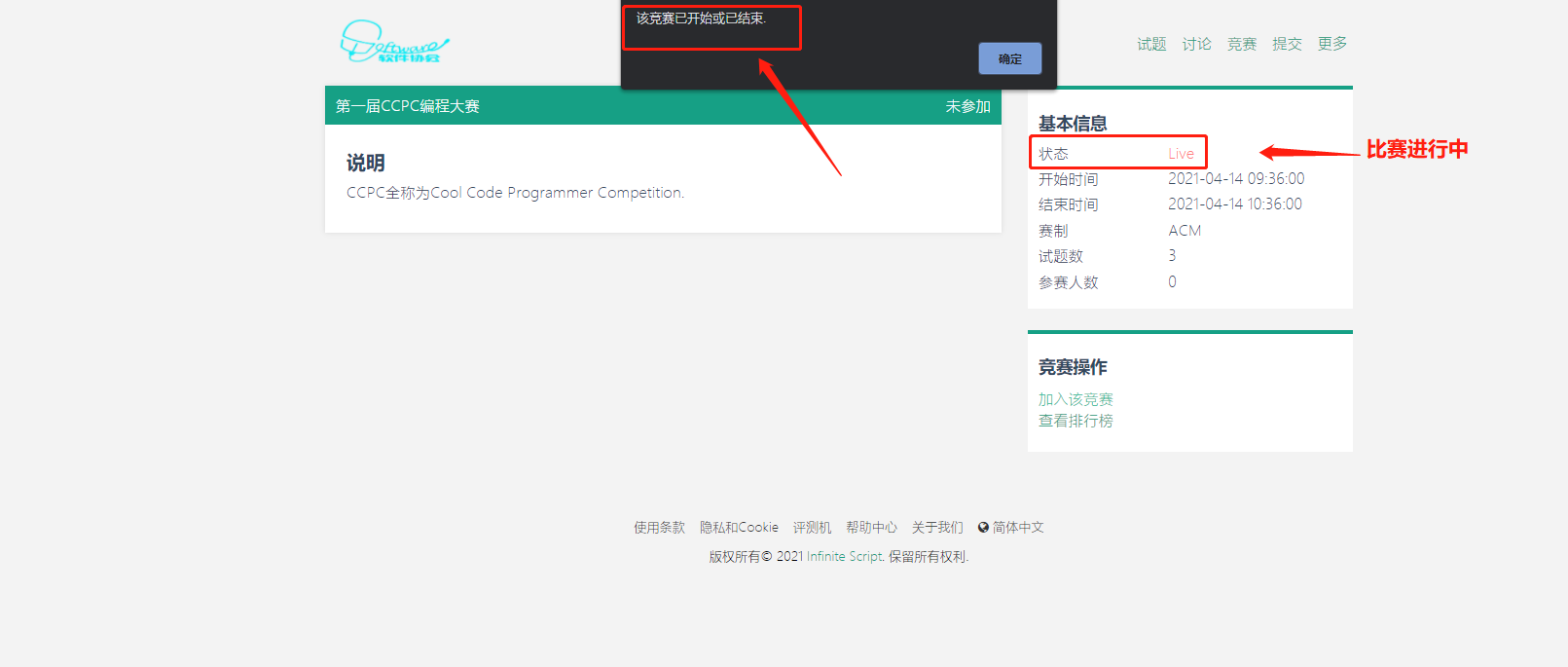The width and height of the screenshot is (1568, 667).
Task: Open the 关于我们 footer link
Action: [937, 527]
